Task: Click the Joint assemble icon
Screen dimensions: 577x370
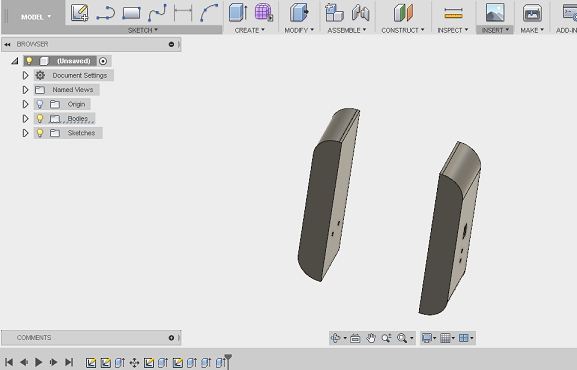Action: coord(360,13)
